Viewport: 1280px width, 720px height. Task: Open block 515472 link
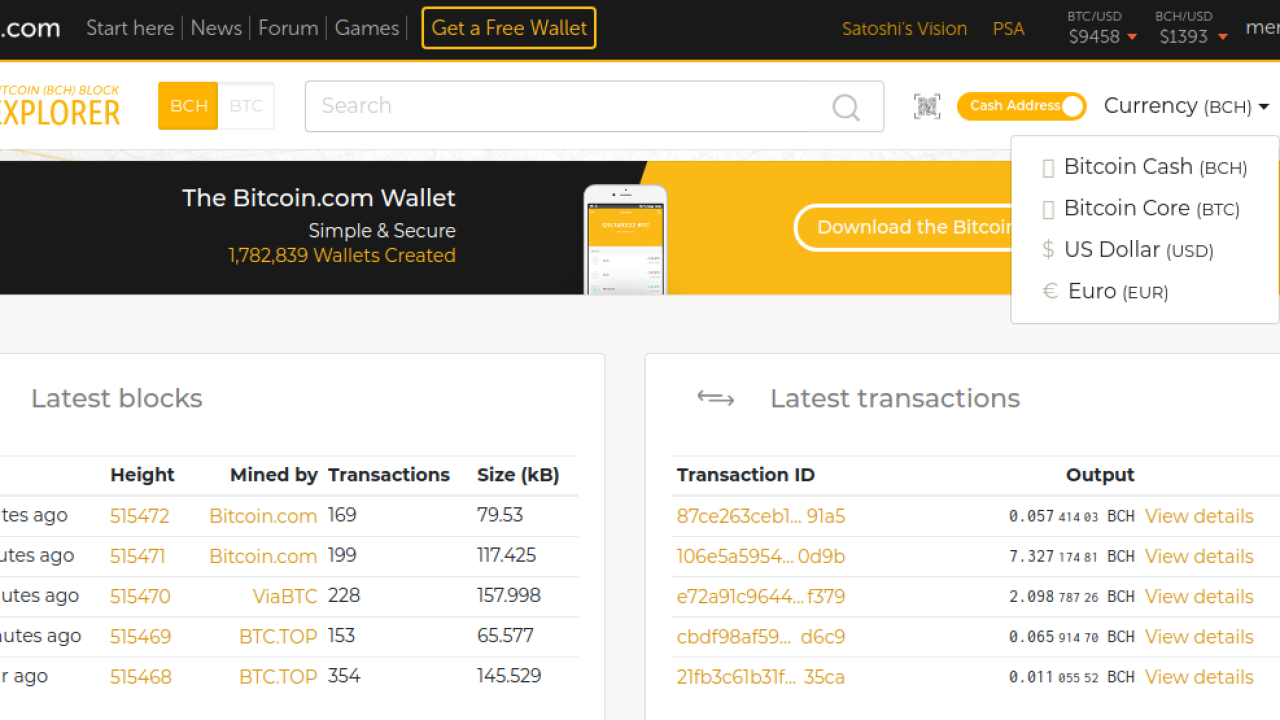(x=140, y=516)
